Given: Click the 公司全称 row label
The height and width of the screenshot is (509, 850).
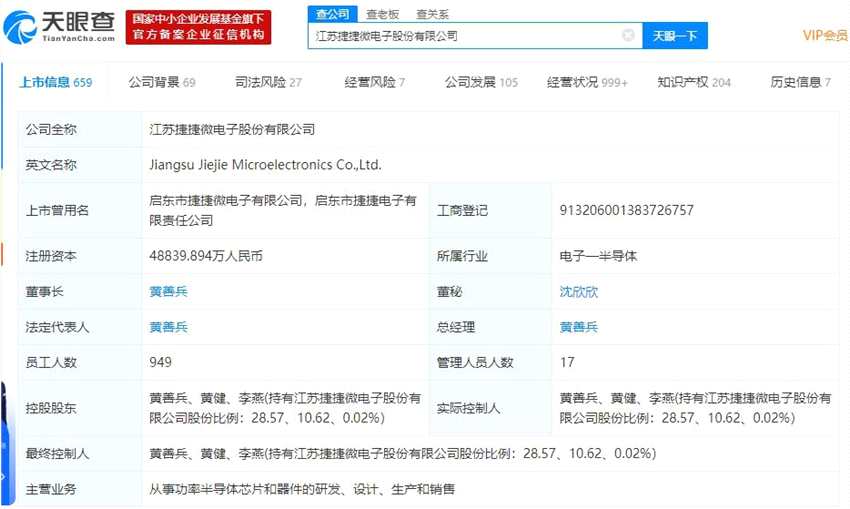Looking at the screenshot, I should [x=51, y=130].
